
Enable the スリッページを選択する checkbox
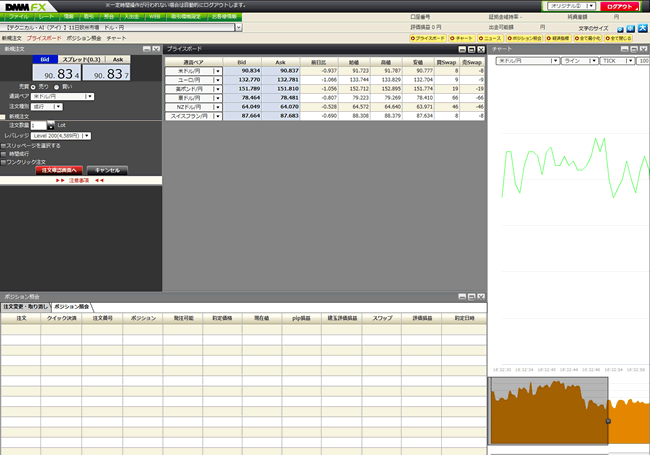tap(3, 146)
